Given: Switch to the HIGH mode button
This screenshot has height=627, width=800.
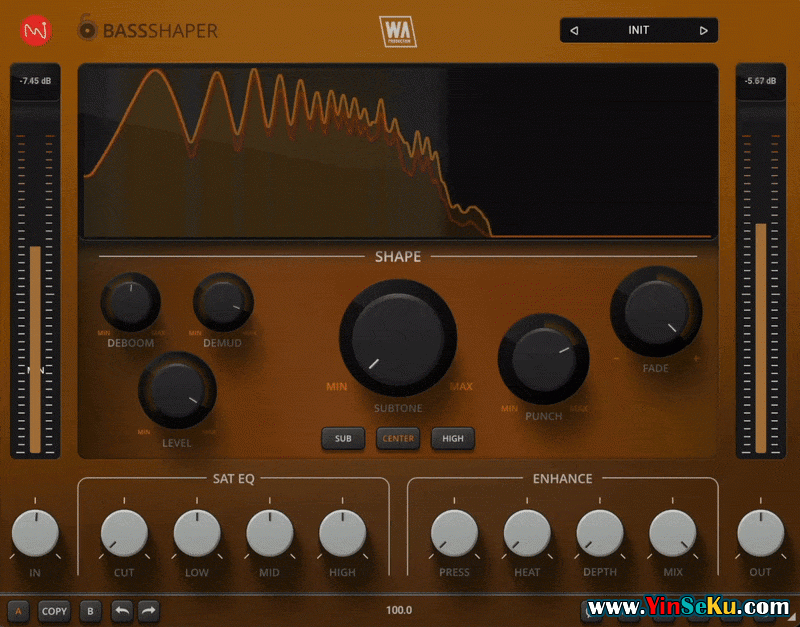Looking at the screenshot, I should pos(453,438).
